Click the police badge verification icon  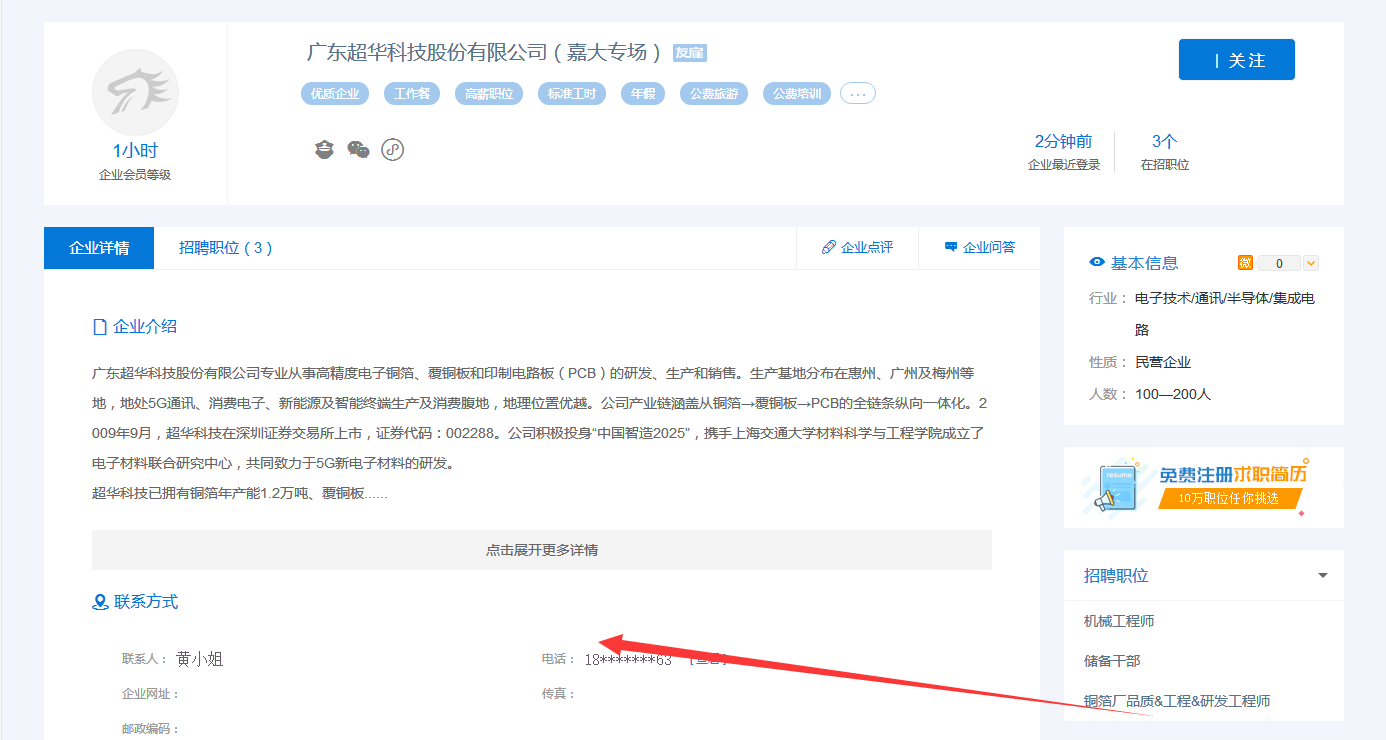tap(323, 150)
